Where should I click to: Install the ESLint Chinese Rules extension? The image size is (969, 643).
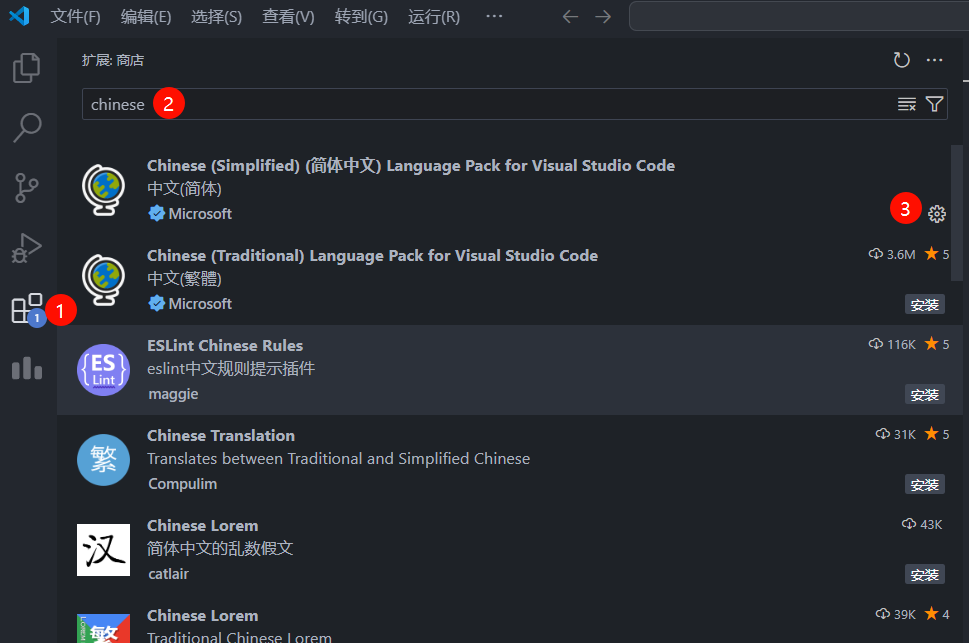(924, 394)
